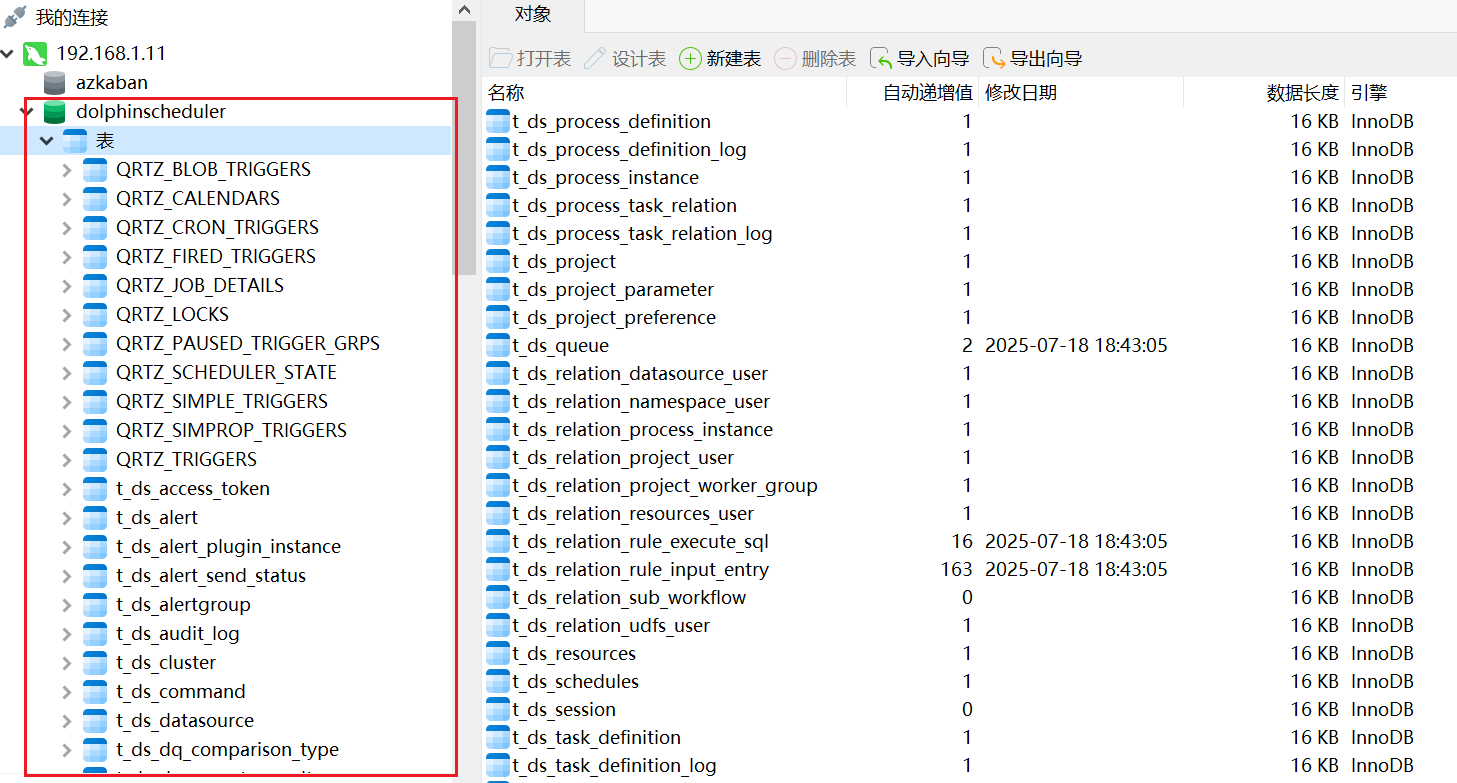Image resolution: width=1457 pixels, height=783 pixels.
Task: Click table icon of t_ds_project row
Action: (x=498, y=262)
